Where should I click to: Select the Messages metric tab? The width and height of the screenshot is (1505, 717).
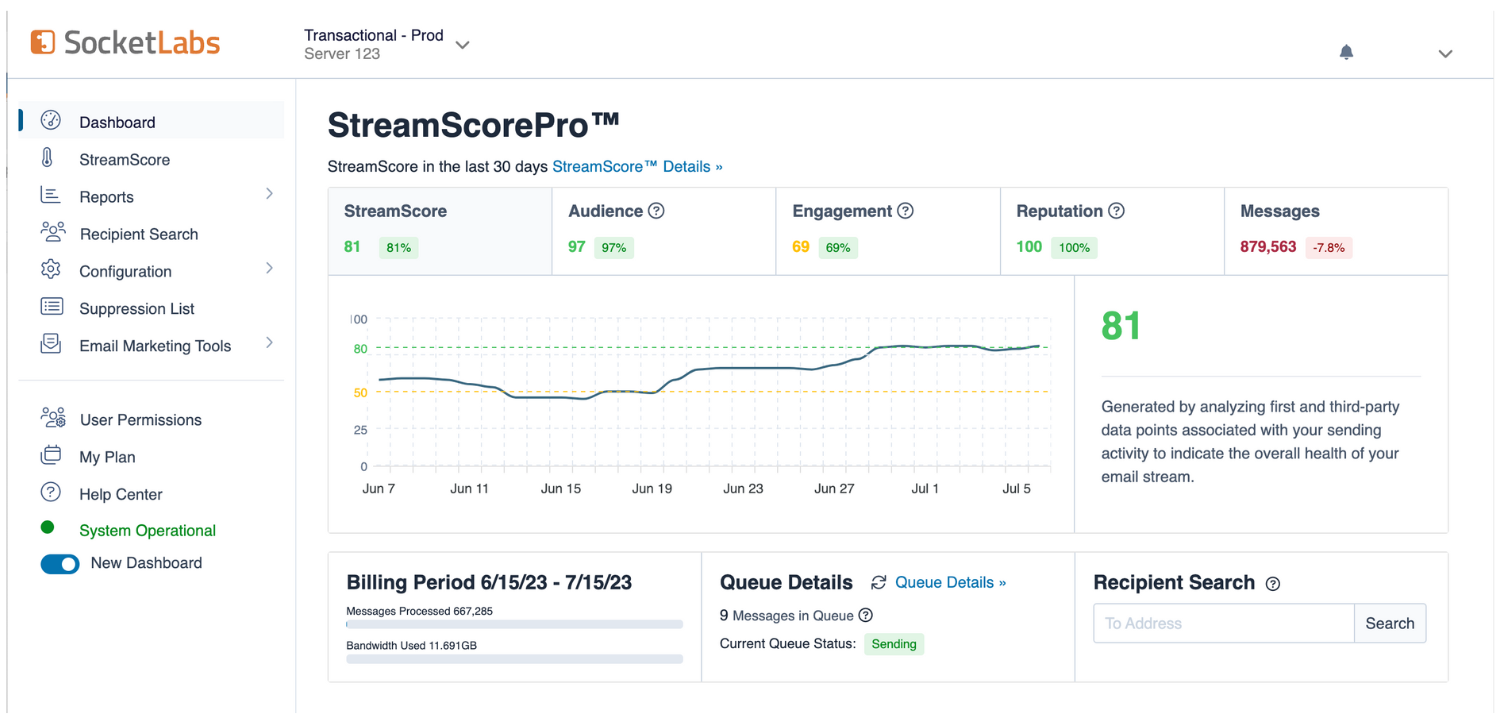click(1336, 231)
